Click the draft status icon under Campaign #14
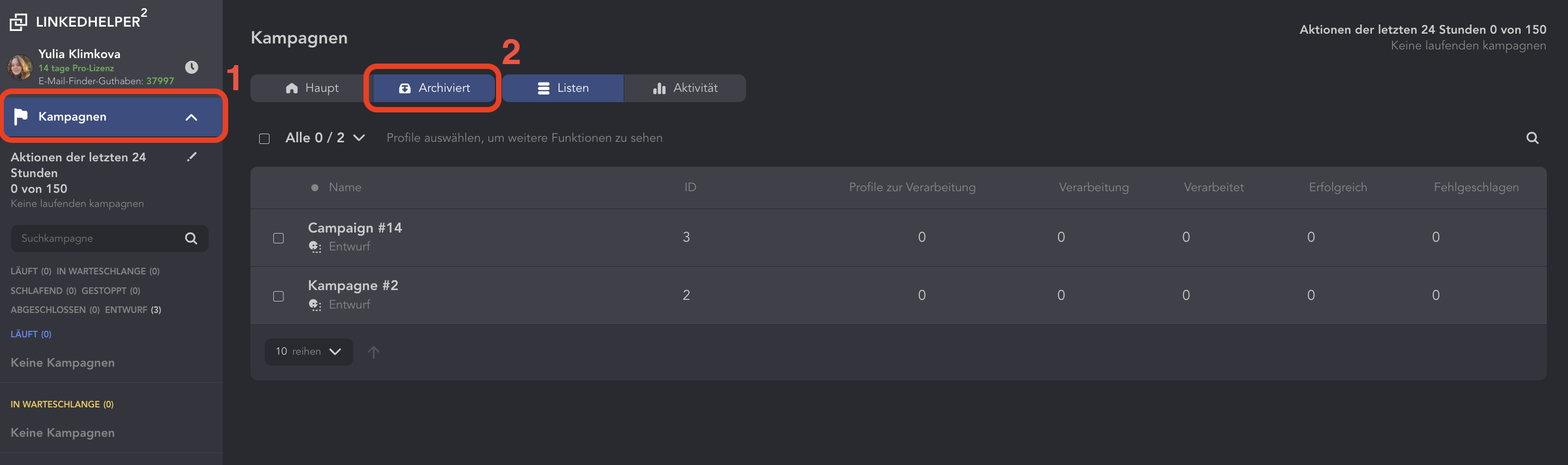This screenshot has width=1568, height=465. click(314, 247)
